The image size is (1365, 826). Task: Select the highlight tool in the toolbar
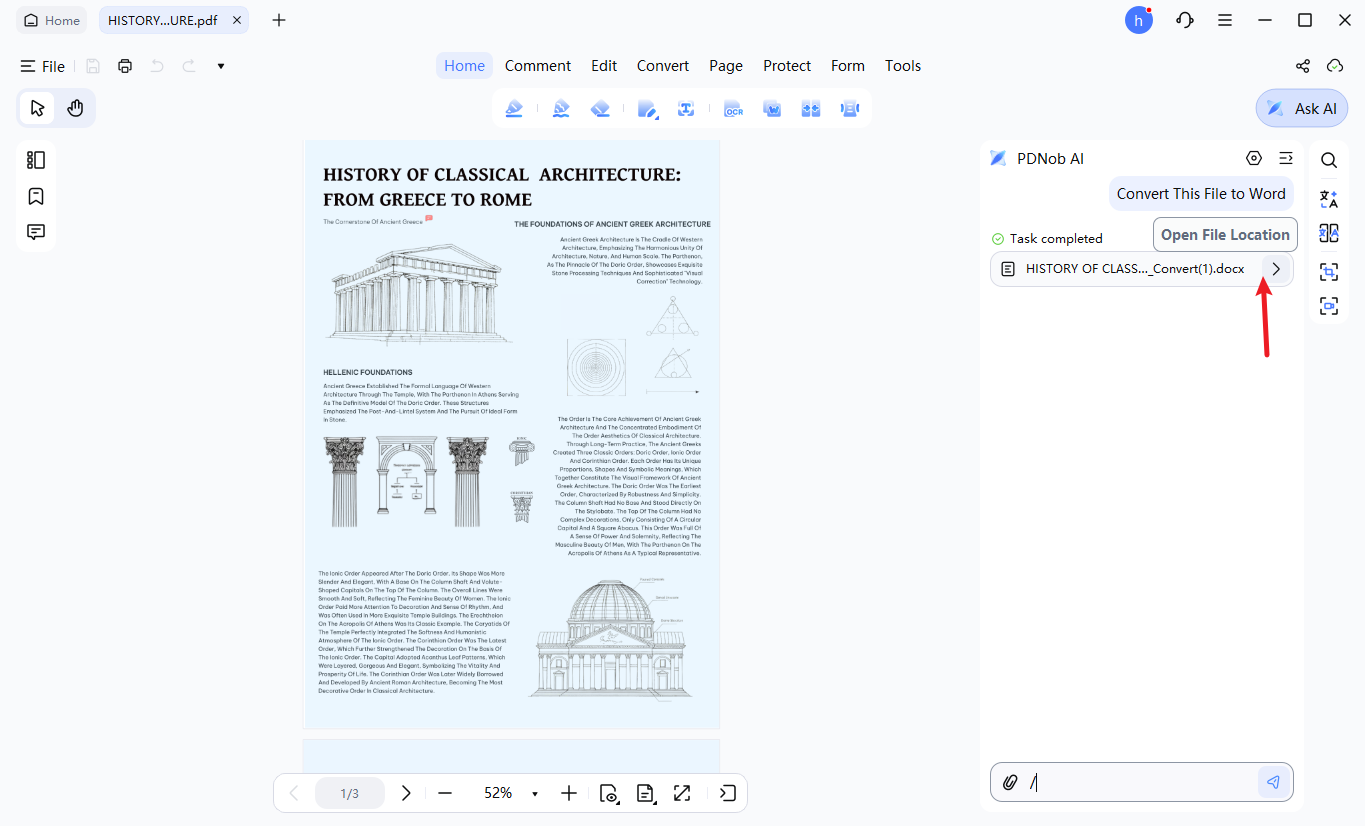pos(514,109)
